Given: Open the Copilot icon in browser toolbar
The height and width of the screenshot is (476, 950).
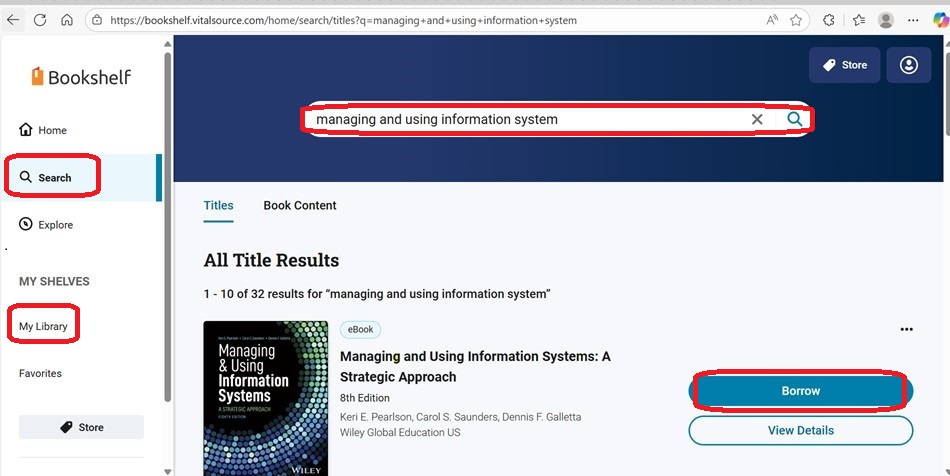Looking at the screenshot, I should point(941,20).
